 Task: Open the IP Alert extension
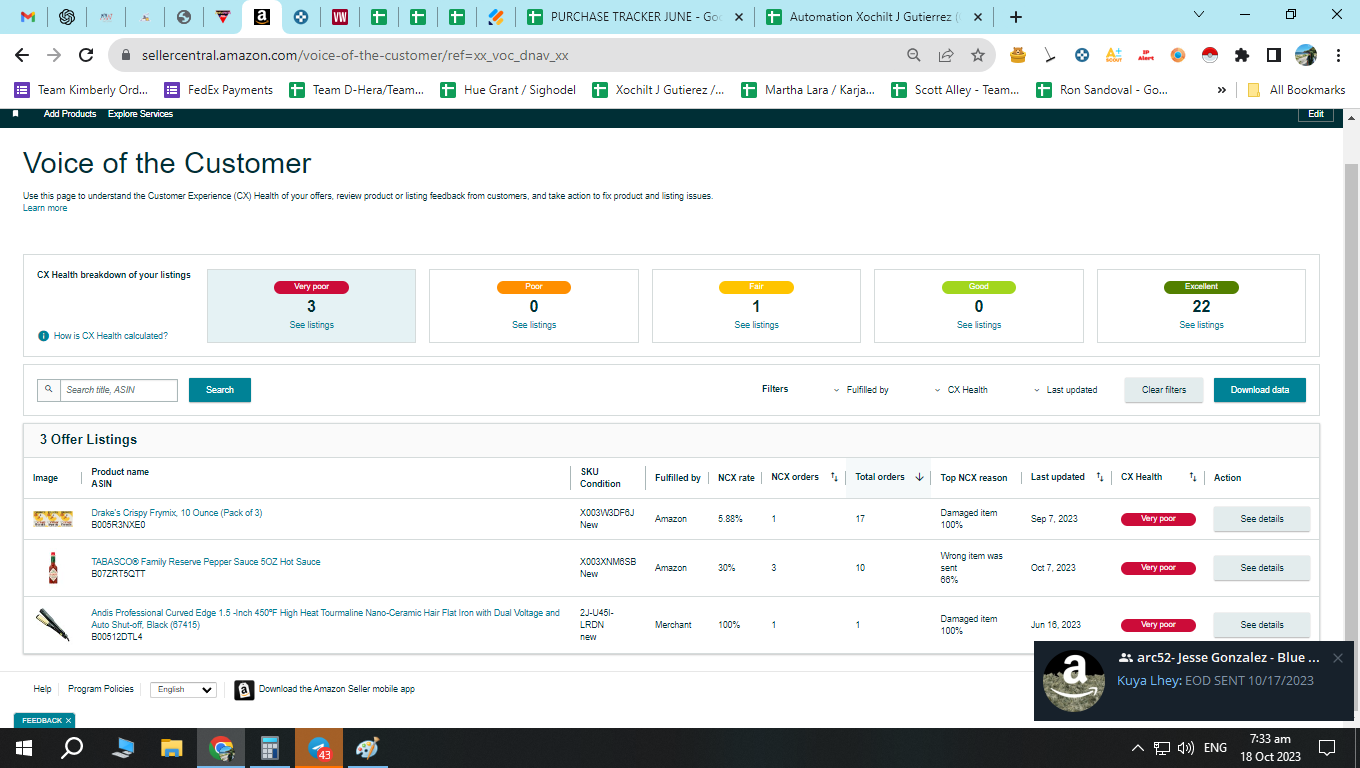[1146, 55]
